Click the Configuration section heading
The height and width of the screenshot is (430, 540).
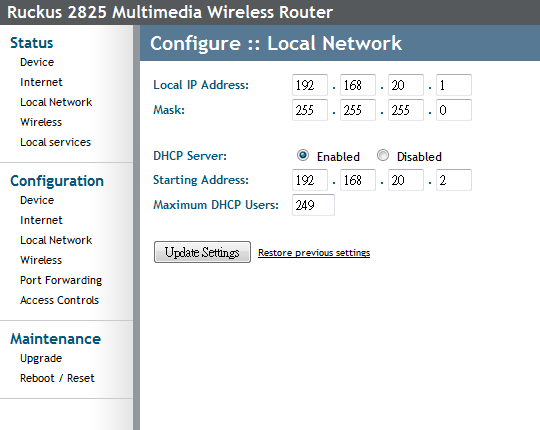tap(57, 181)
